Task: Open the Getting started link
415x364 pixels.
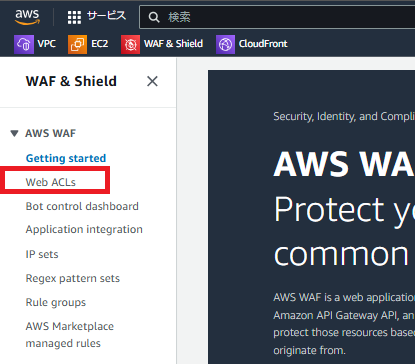Action: tap(66, 158)
